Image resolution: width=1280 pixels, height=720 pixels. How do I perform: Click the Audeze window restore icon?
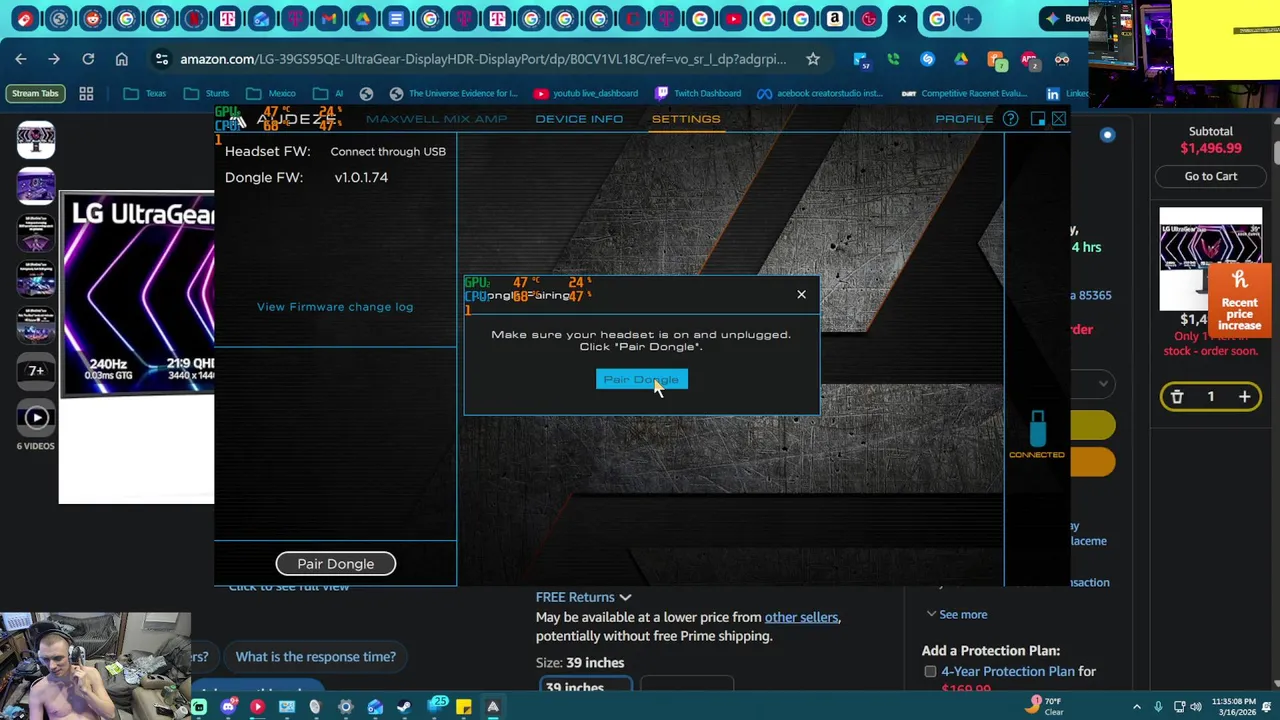tap(1038, 119)
